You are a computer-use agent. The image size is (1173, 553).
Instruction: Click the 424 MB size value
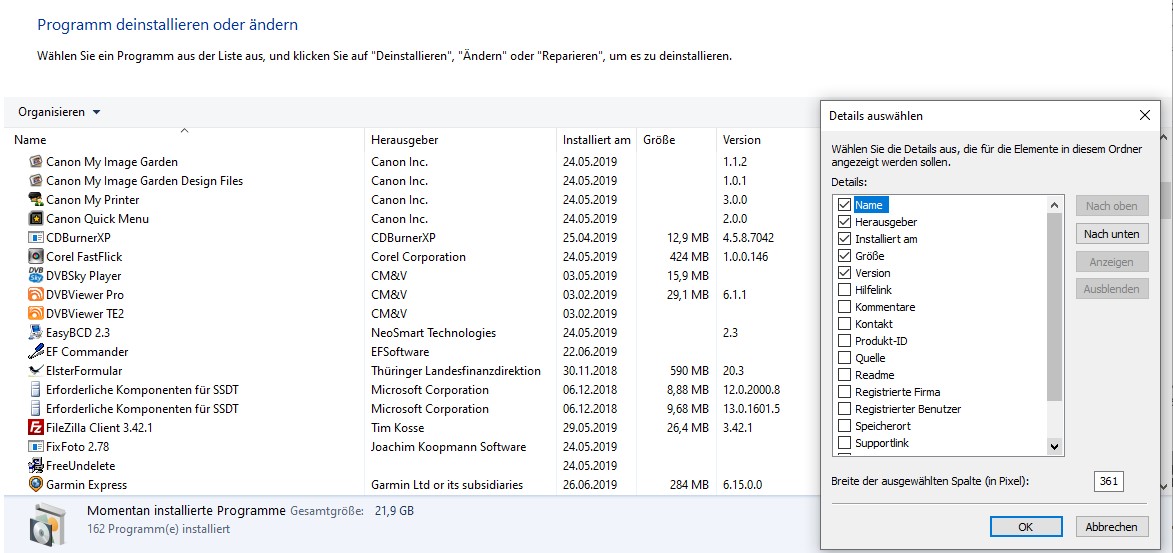[689, 257]
